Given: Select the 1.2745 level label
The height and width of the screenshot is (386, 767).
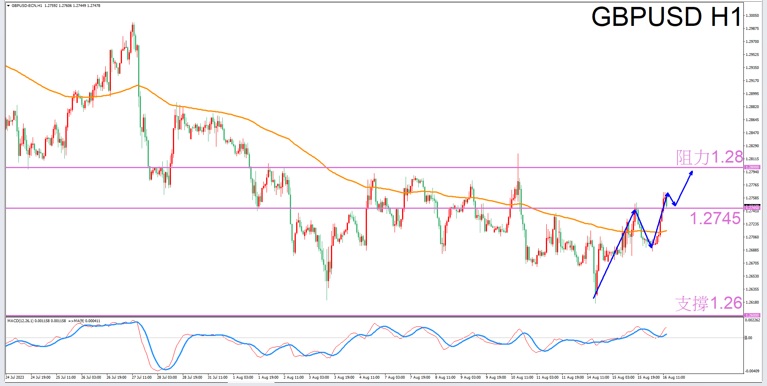Looking at the screenshot, I should tap(715, 219).
